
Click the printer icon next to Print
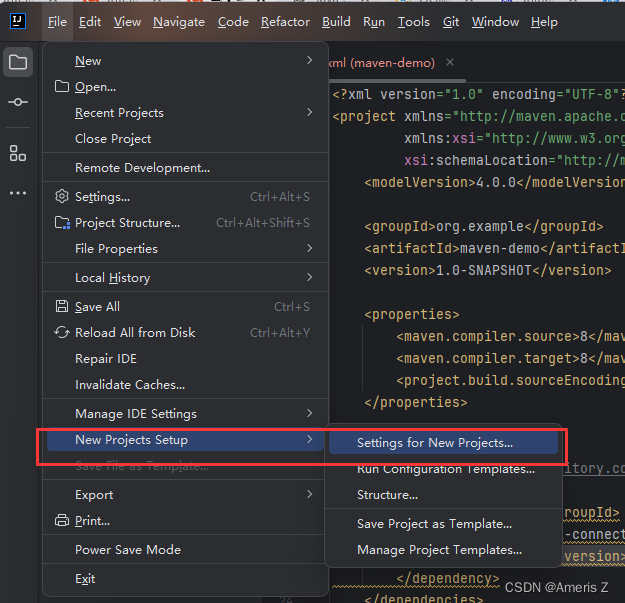62,521
